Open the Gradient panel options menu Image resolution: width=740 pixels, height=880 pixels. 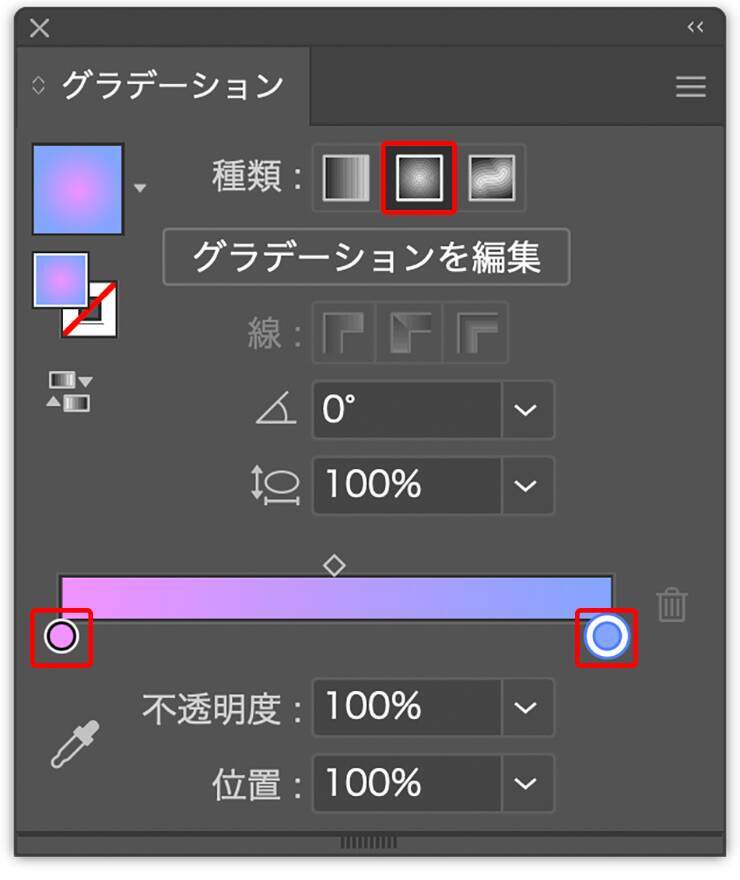point(690,87)
